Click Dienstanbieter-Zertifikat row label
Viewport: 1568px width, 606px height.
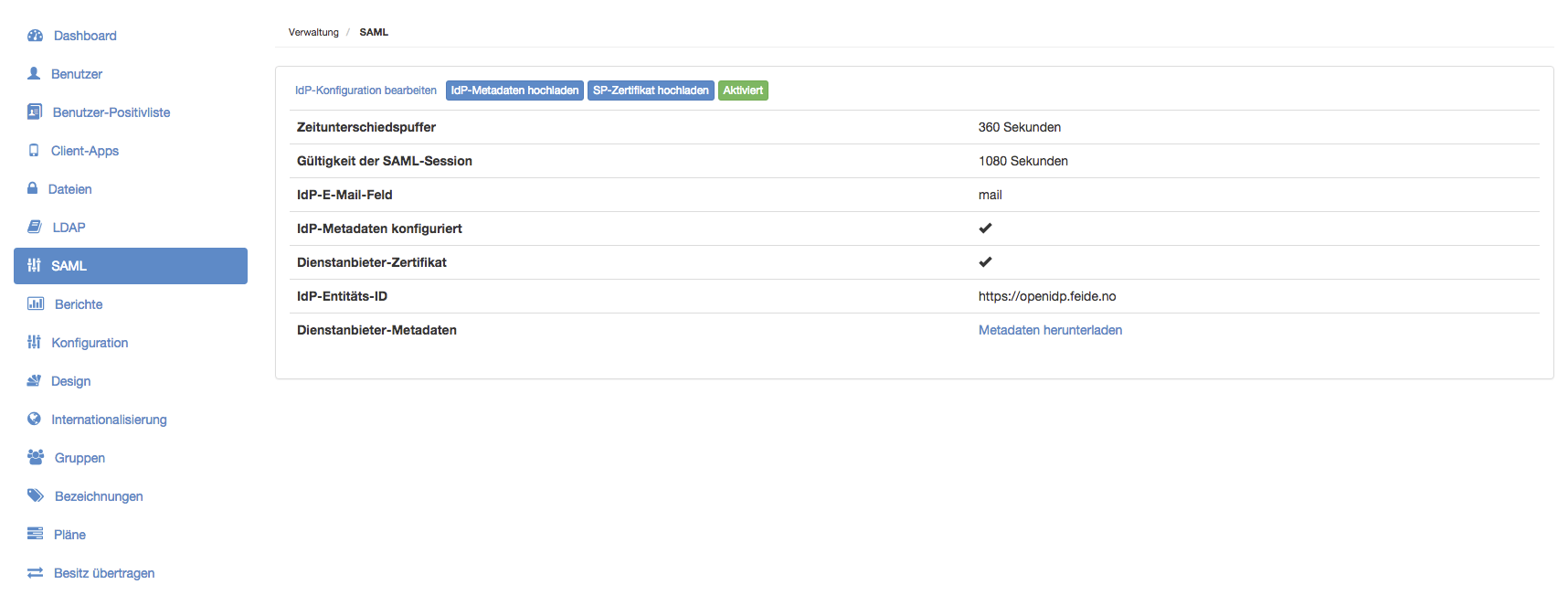coord(372,262)
